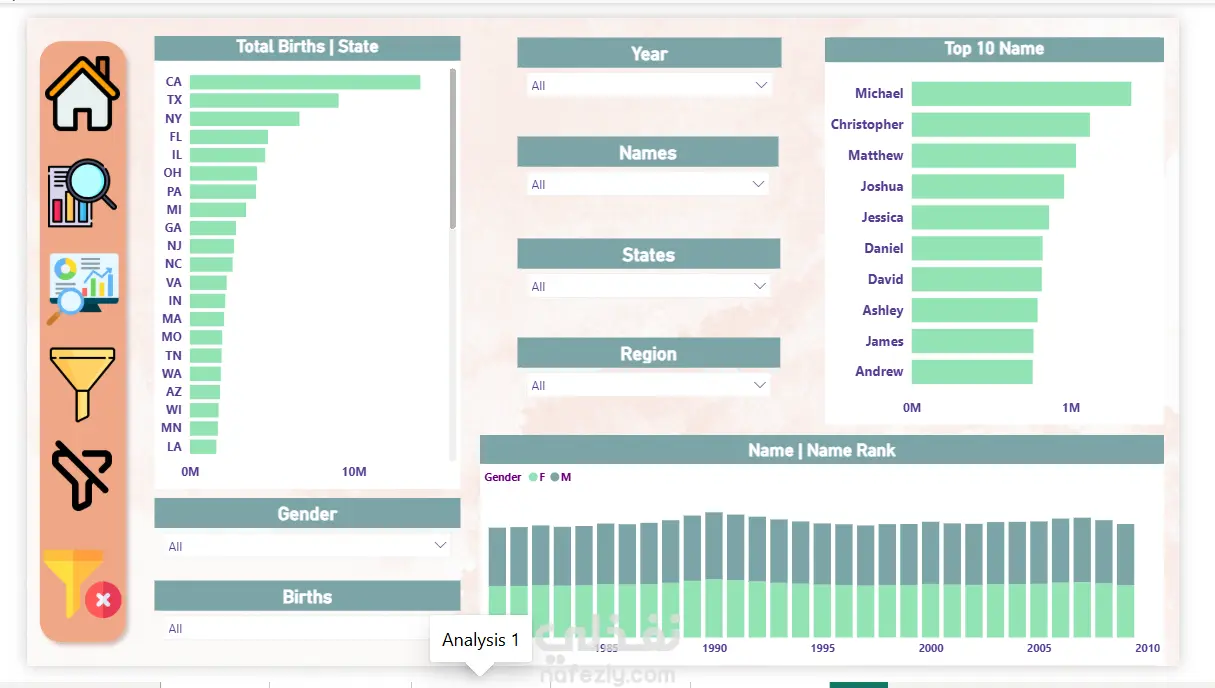Click the 10M axis label in state chart
Image resolution: width=1215 pixels, height=688 pixels.
click(354, 472)
